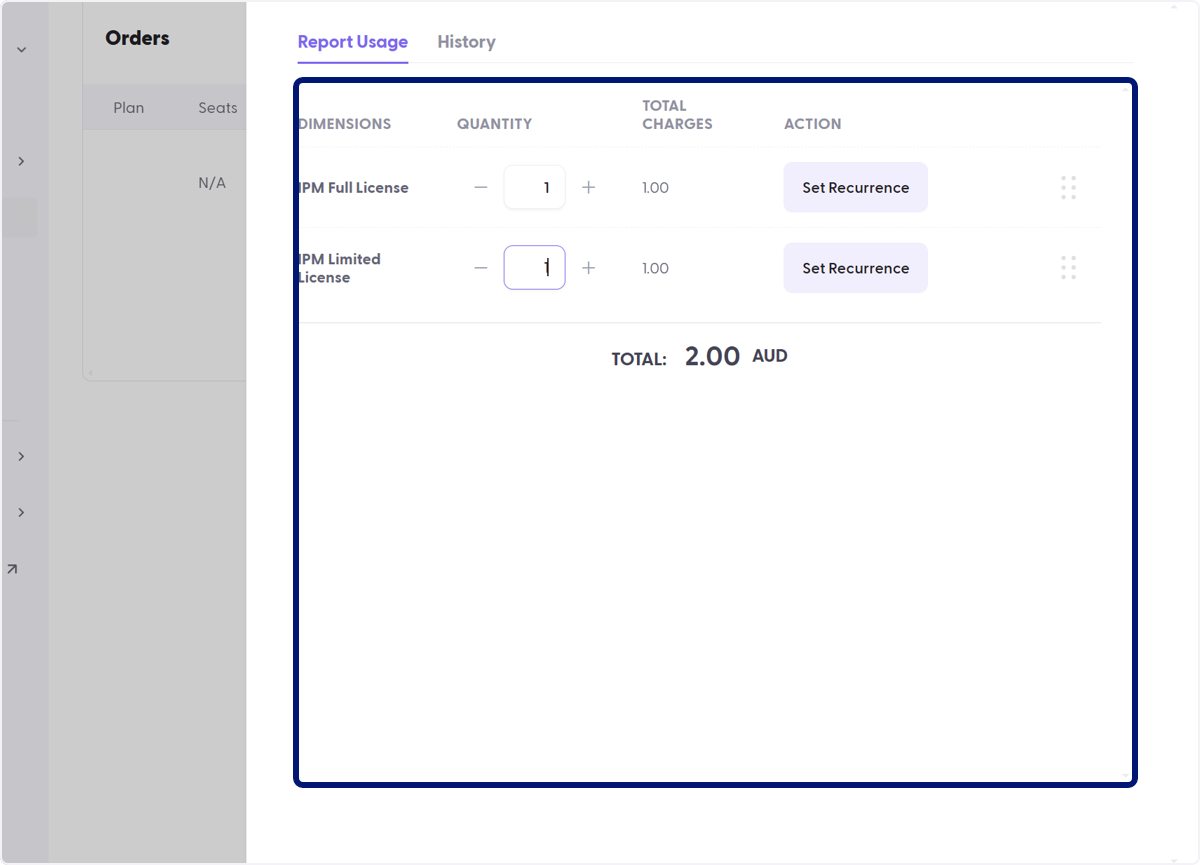Screen dimensions: 1200x865
Task: Decrease quantity for PM Limited License
Action: point(481,268)
